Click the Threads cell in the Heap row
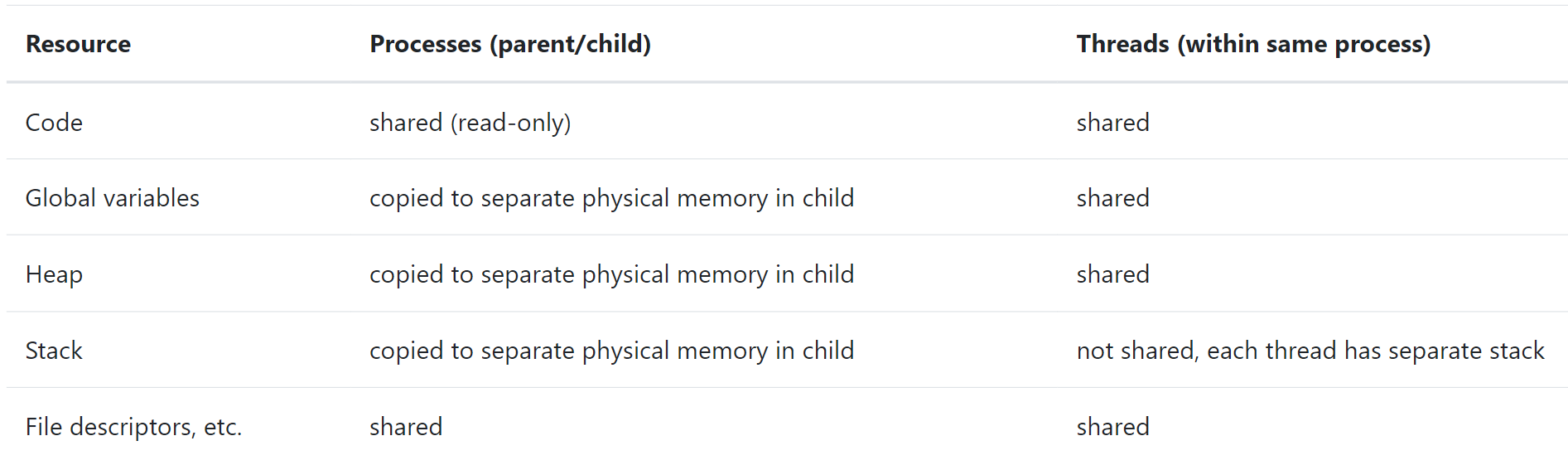Viewport: 1568px width, 465px height. [1112, 274]
